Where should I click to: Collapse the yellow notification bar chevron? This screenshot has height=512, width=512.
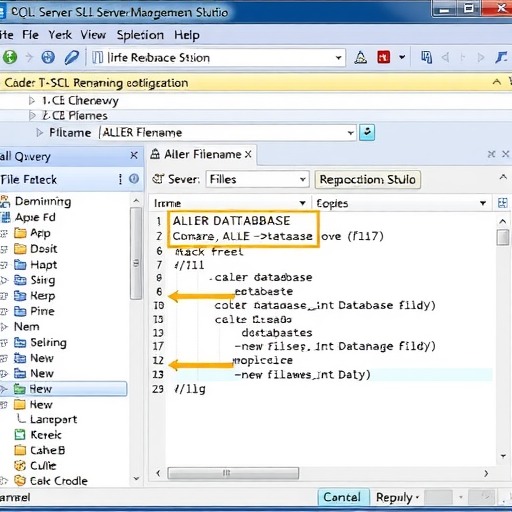[497, 82]
